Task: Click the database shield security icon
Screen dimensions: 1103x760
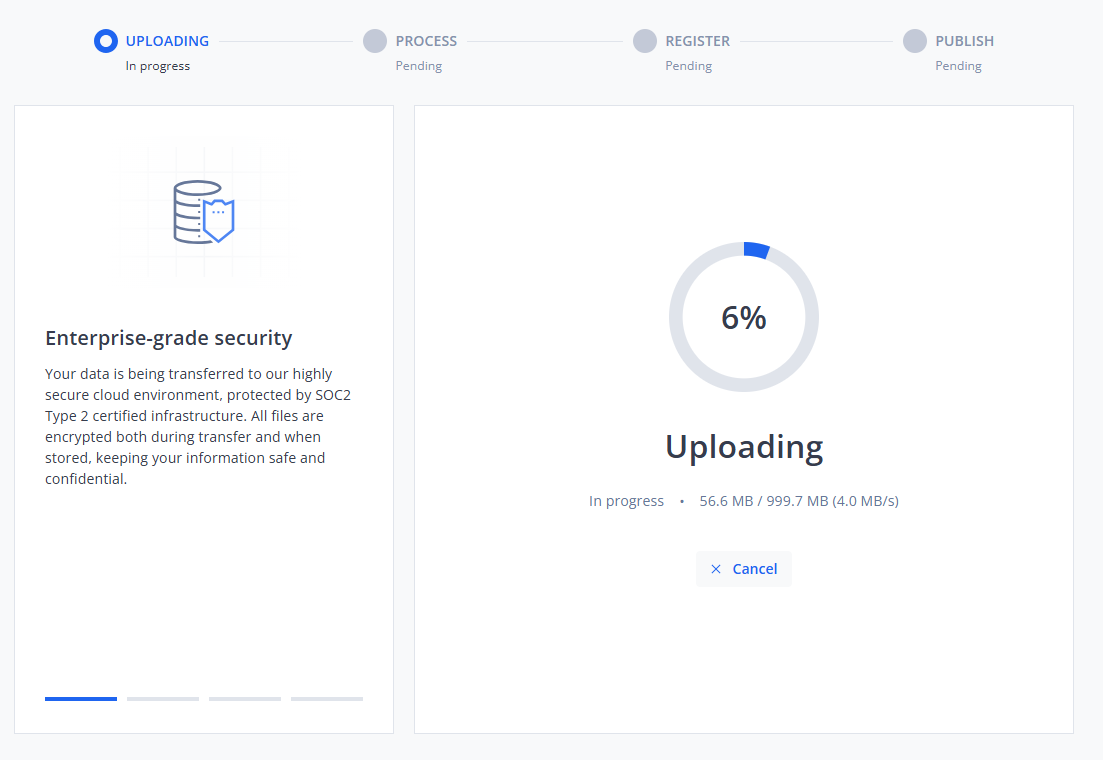Action: coord(203,212)
